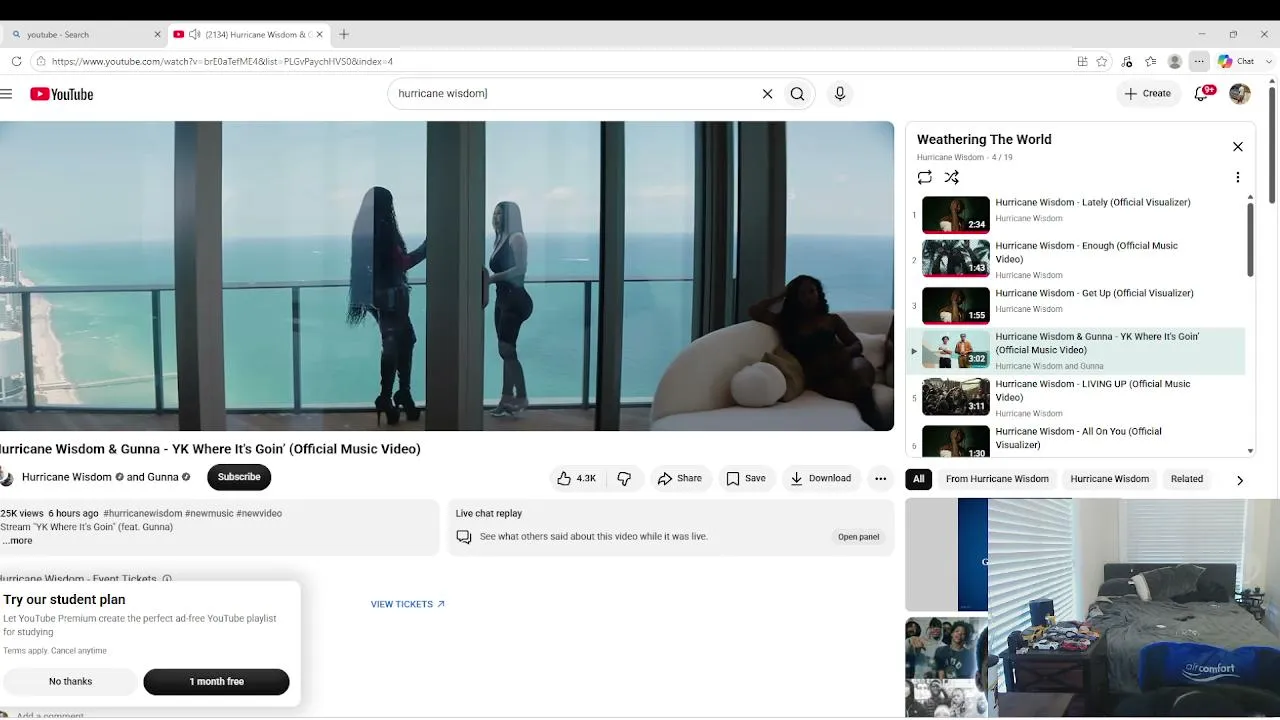Open a new browser tab
The height and width of the screenshot is (720, 1280).
pyautogui.click(x=344, y=34)
